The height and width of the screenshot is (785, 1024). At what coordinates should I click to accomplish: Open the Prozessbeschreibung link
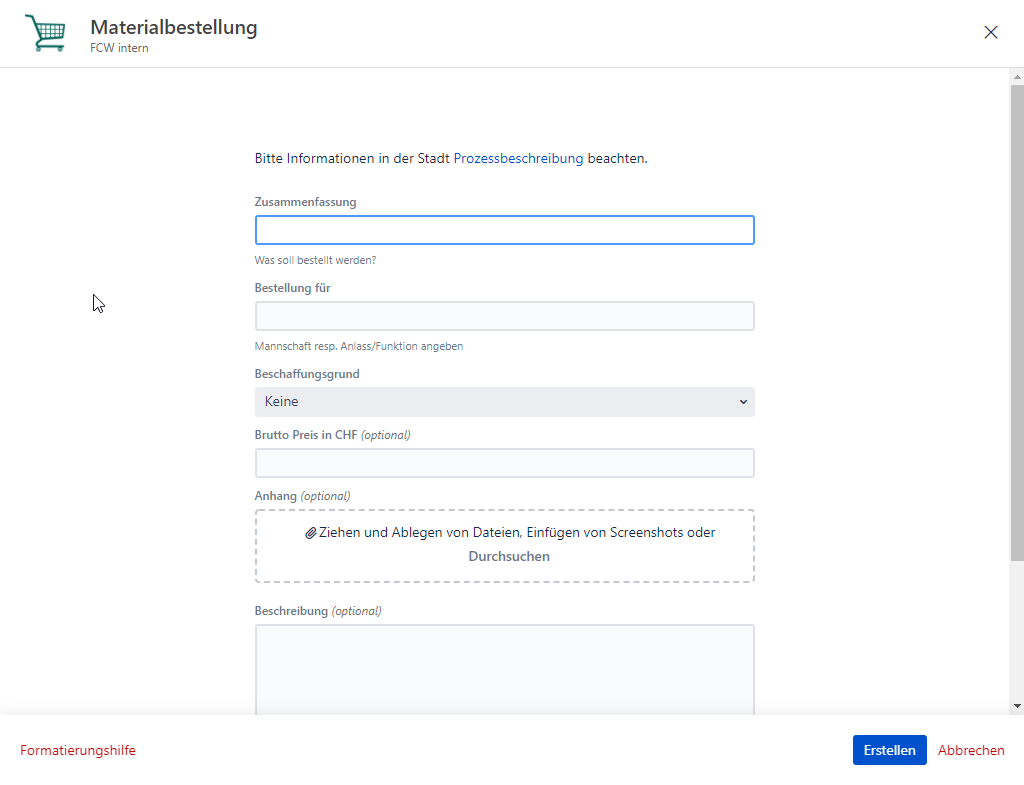(518, 158)
